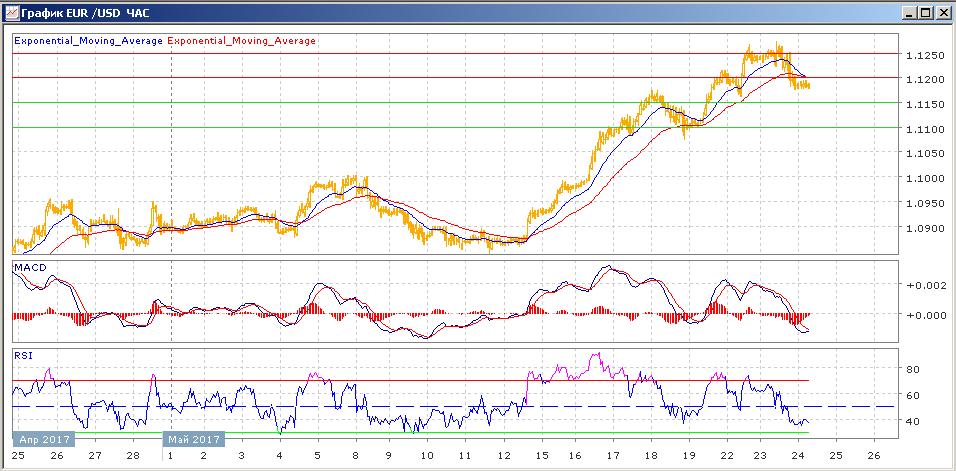956x471 pixels.
Task: Click the +0.002 MACD scale value
Action: point(926,285)
